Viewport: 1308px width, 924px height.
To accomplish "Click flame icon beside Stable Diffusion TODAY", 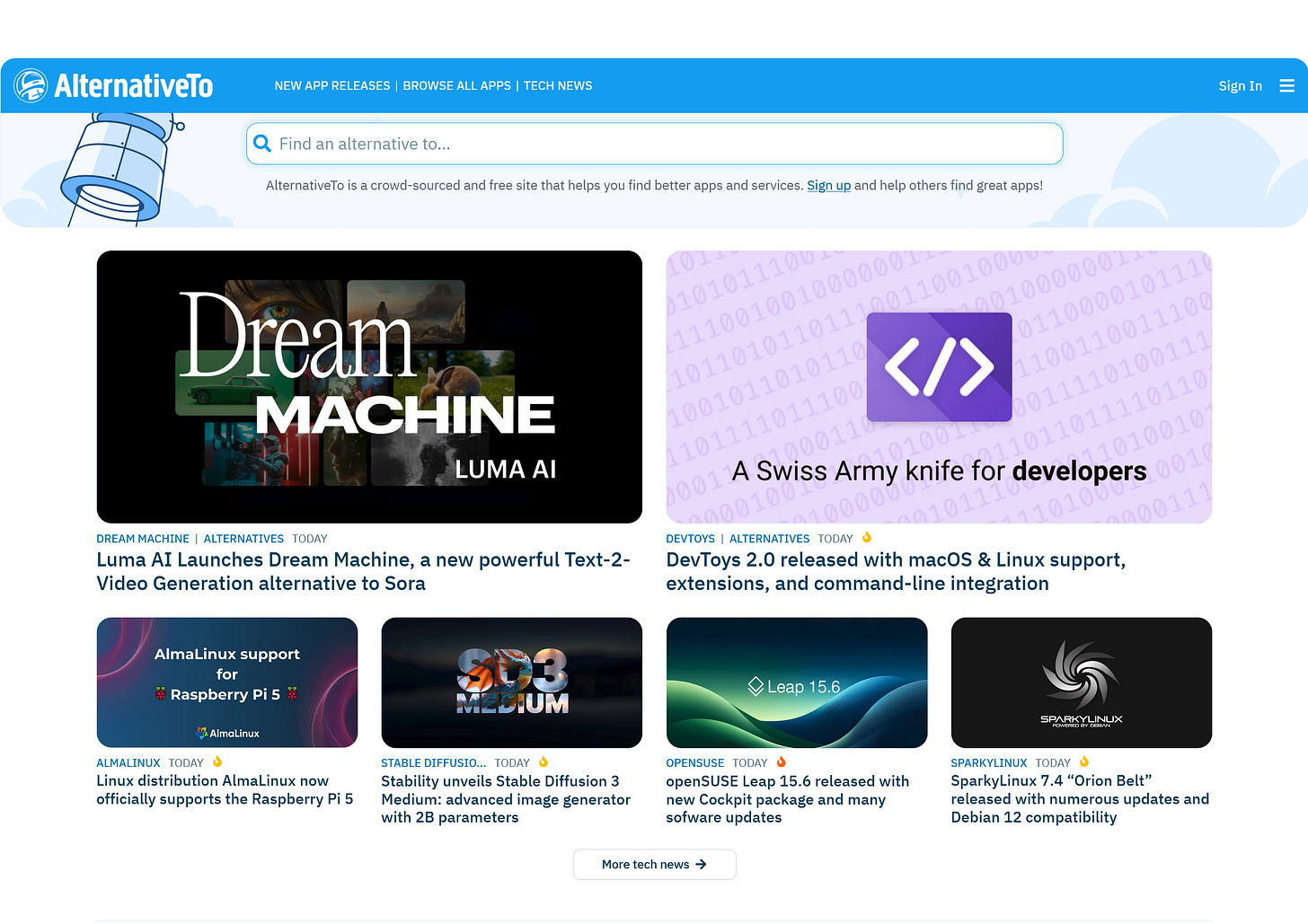I will 544,762.
